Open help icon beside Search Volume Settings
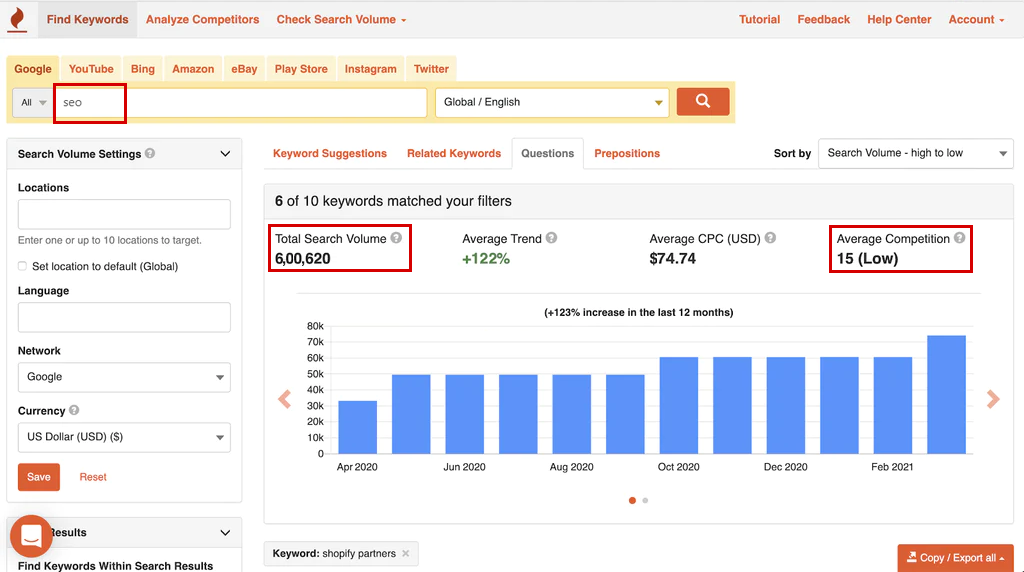This screenshot has height=572, width=1024. click(x=150, y=153)
